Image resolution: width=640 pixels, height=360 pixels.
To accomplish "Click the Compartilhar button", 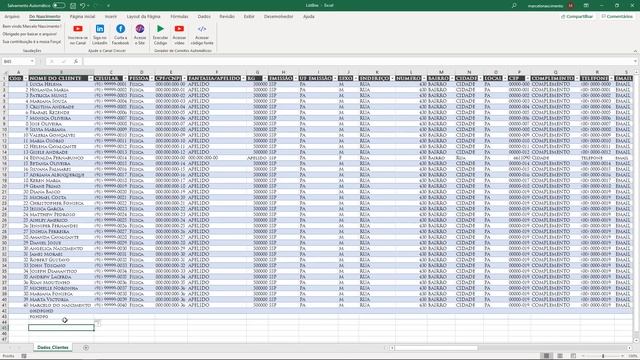I will (x=577, y=16).
